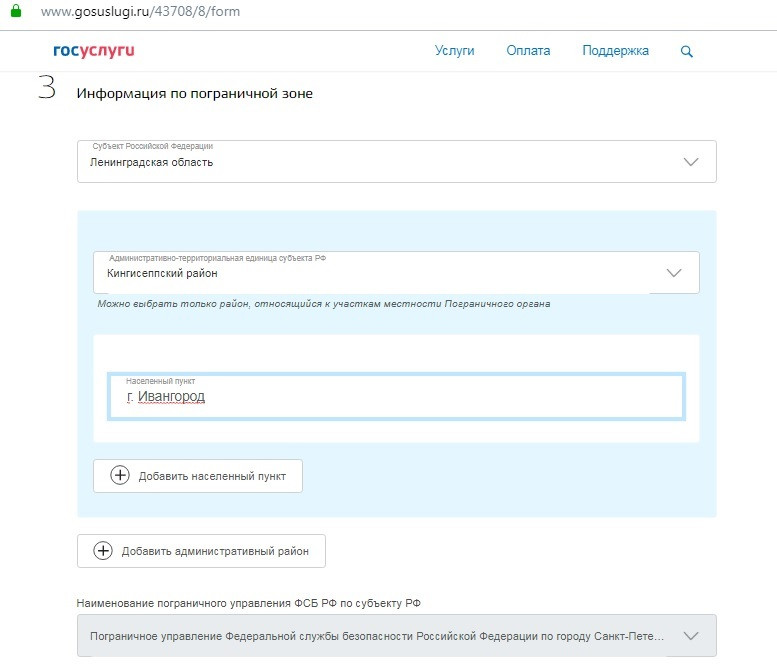This screenshot has height=669, width=777.
Task: Go to Оплата in top navigation
Action: click(528, 51)
